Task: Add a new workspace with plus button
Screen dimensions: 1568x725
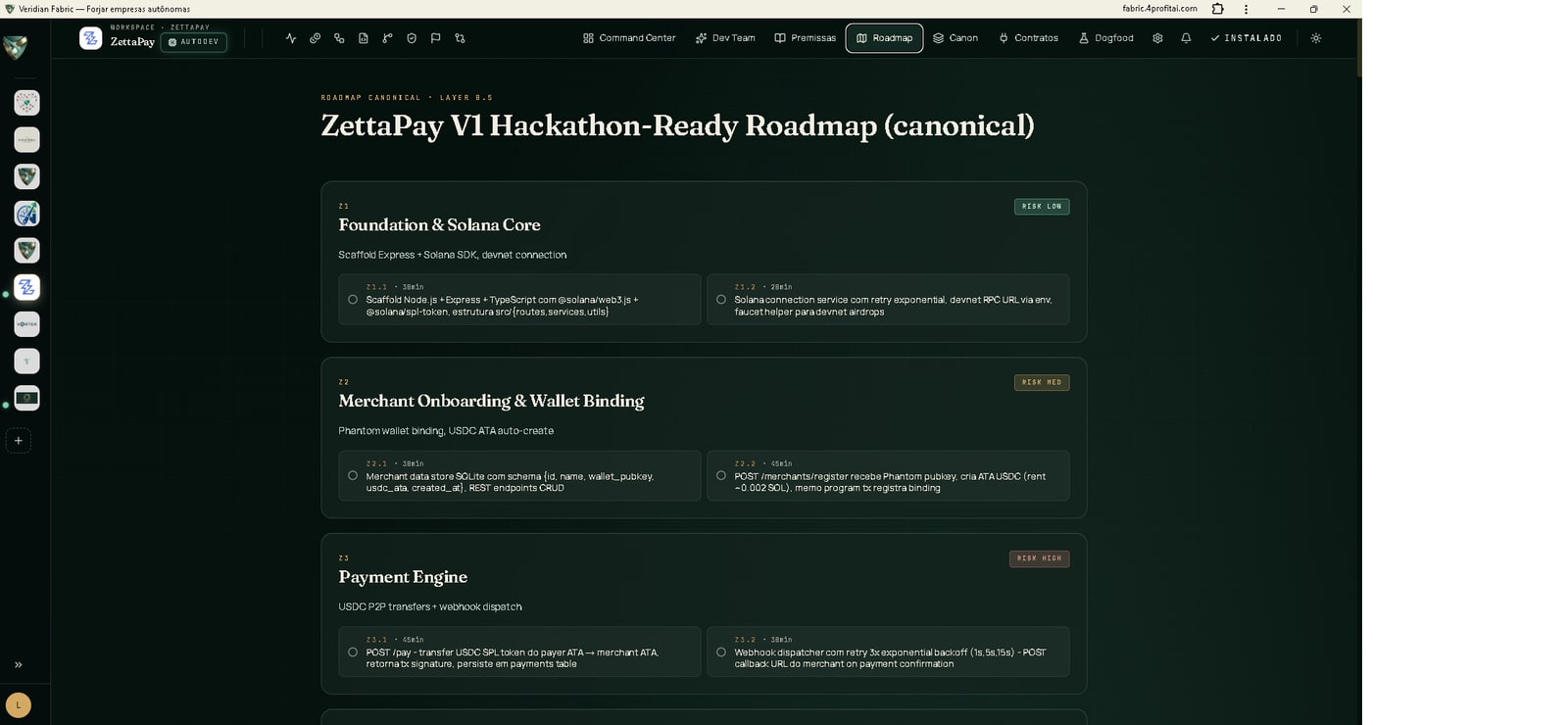Action: coord(19,441)
